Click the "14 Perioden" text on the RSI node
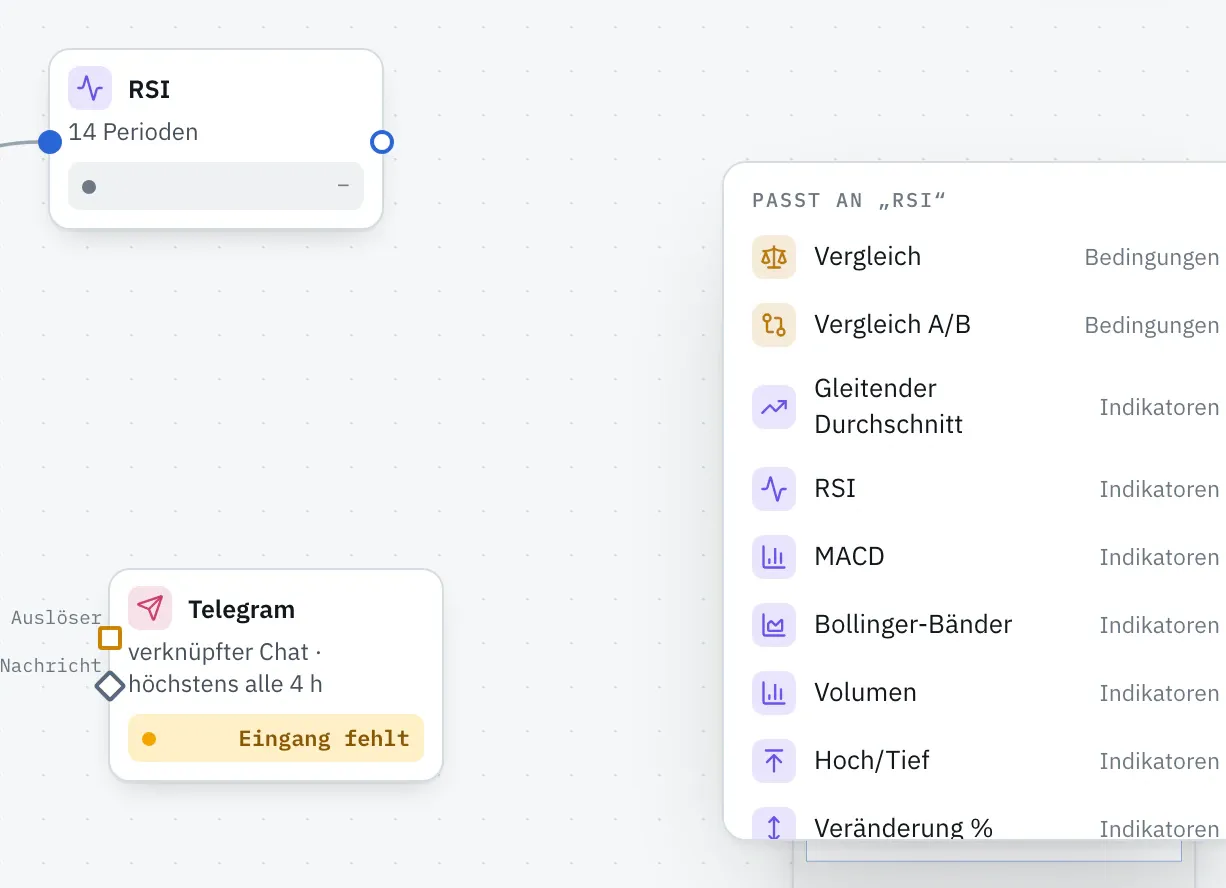Image resolution: width=1226 pixels, height=888 pixels. coord(133,132)
